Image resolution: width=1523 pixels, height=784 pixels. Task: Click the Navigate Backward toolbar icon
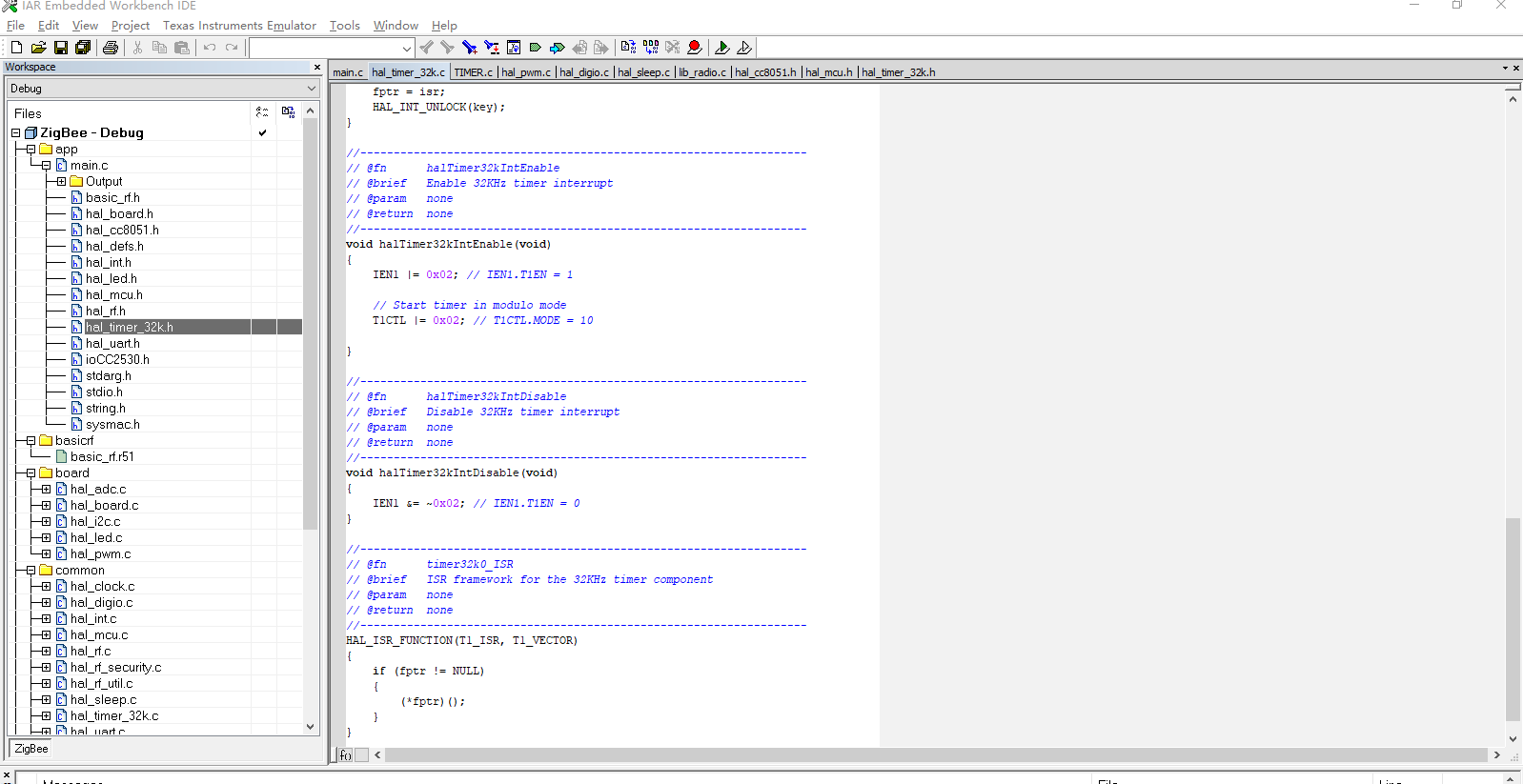coord(579,48)
